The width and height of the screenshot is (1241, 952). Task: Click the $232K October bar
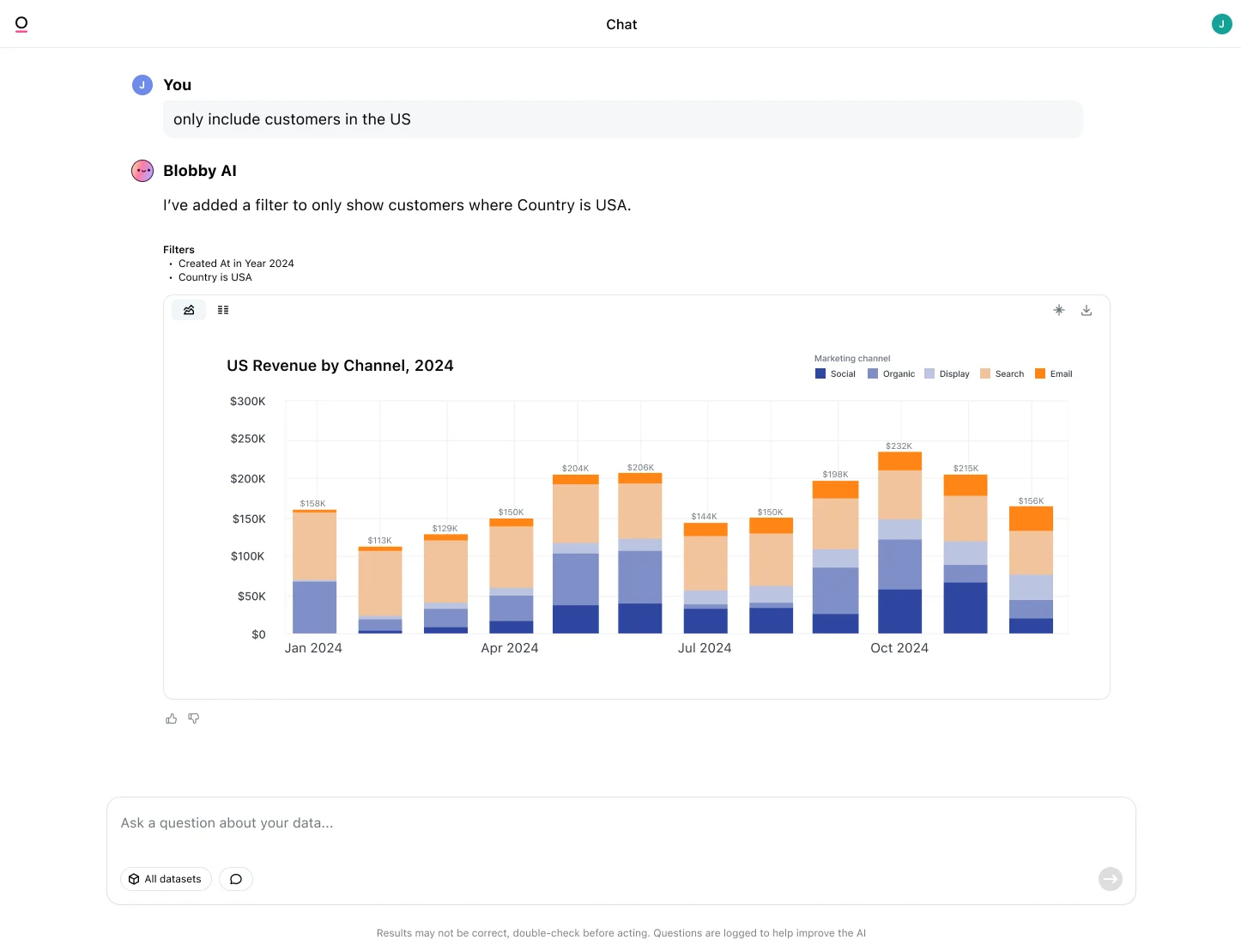(899, 543)
